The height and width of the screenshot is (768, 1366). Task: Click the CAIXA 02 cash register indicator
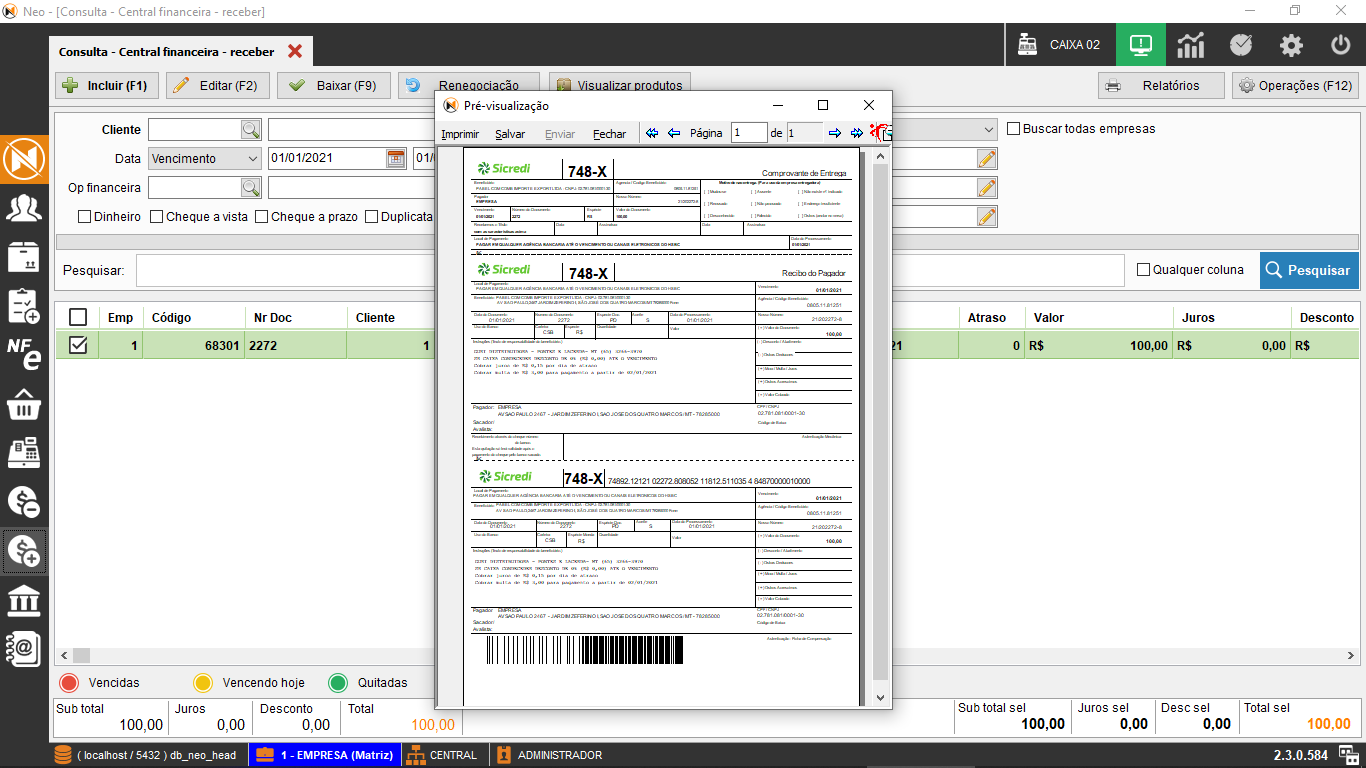1060,45
